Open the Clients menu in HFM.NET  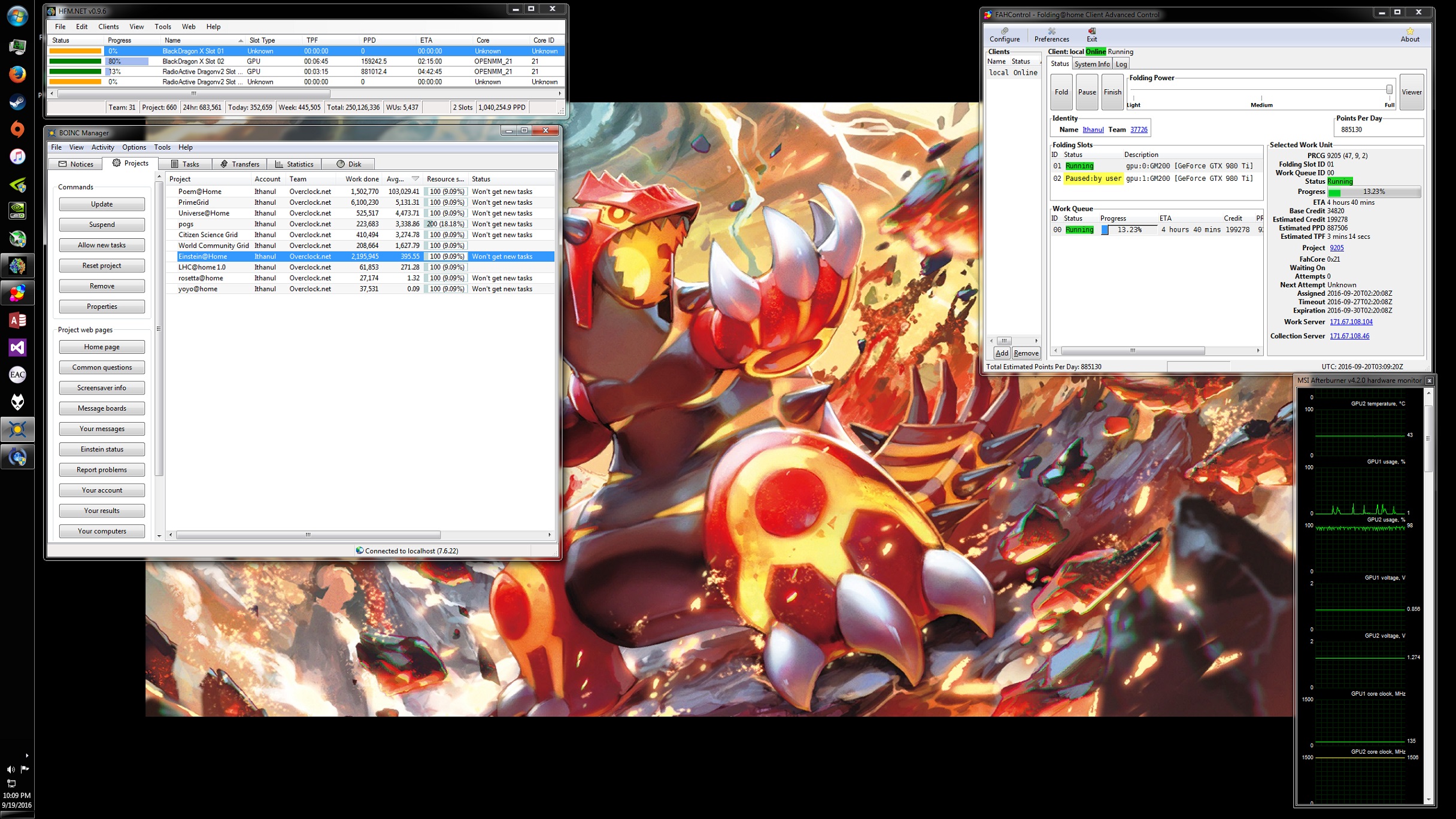[108, 27]
